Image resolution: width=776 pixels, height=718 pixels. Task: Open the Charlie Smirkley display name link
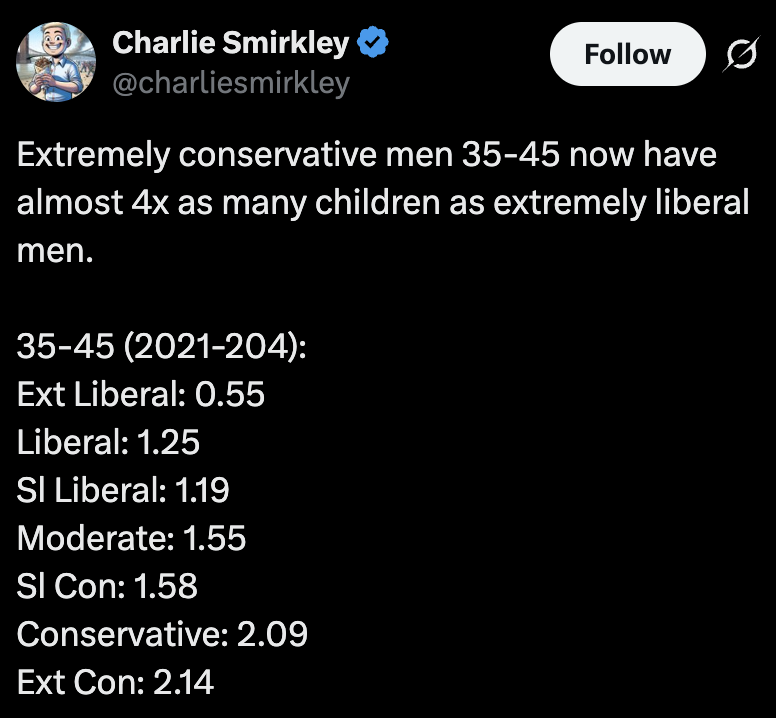(x=230, y=43)
